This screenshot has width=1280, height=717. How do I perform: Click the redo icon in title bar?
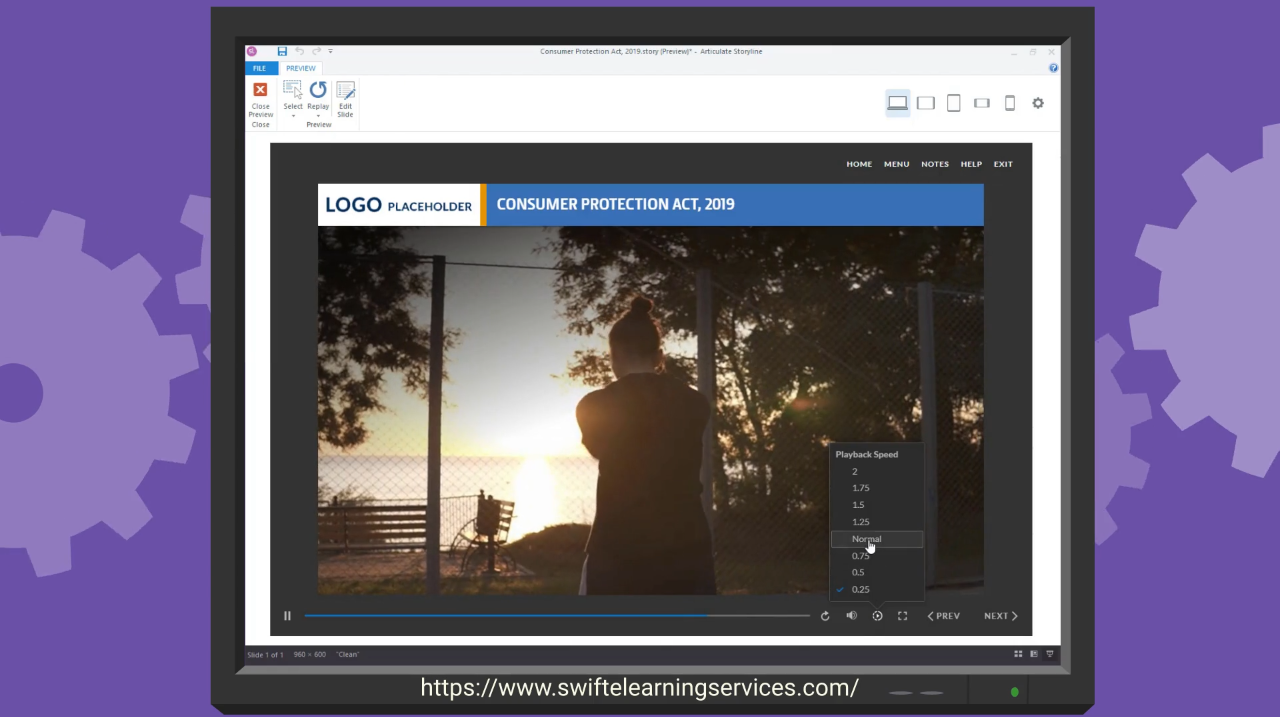tap(316, 51)
